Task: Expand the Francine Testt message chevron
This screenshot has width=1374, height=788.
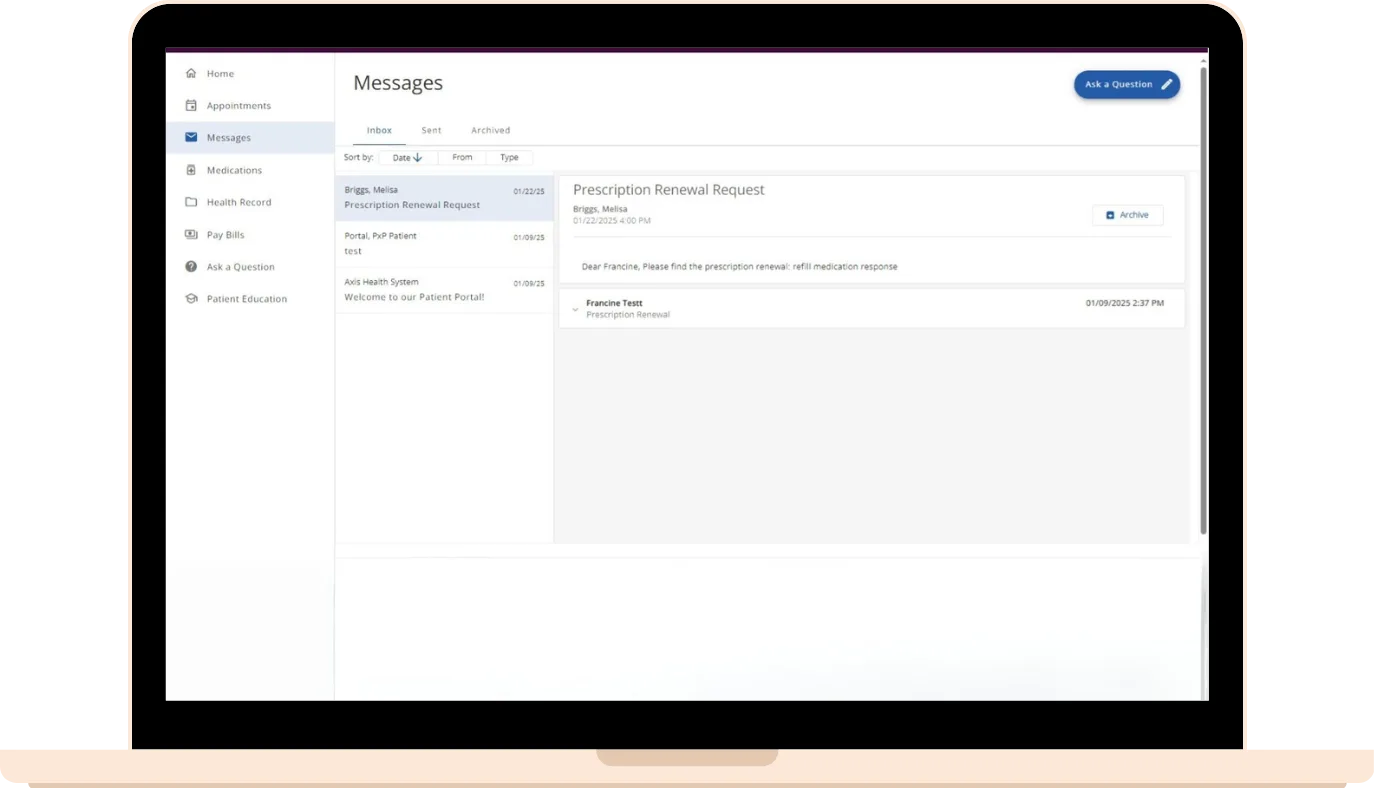Action: coord(575,310)
